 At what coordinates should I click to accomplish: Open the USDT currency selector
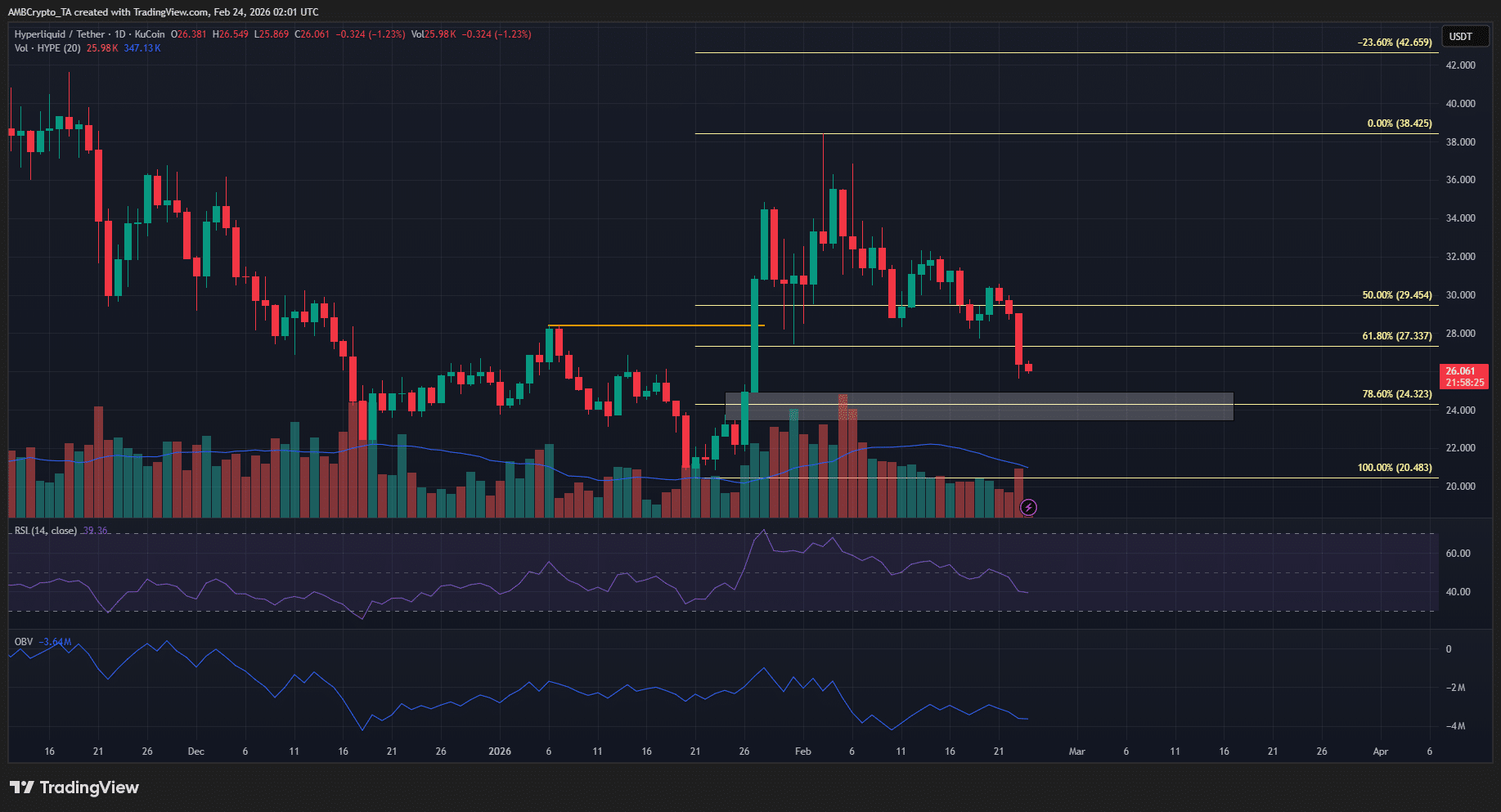pos(1460,36)
